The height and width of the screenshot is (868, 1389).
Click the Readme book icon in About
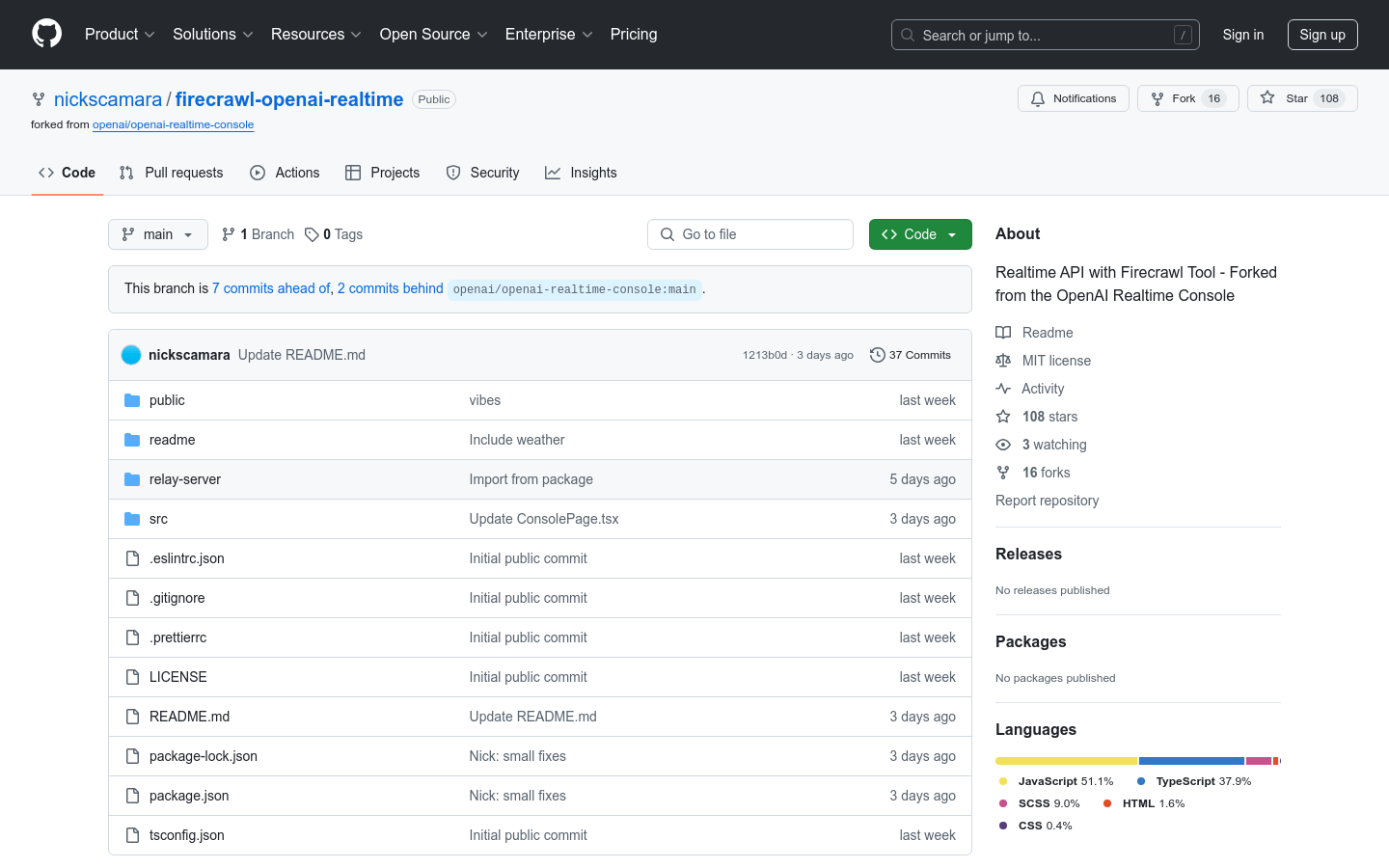point(1003,333)
